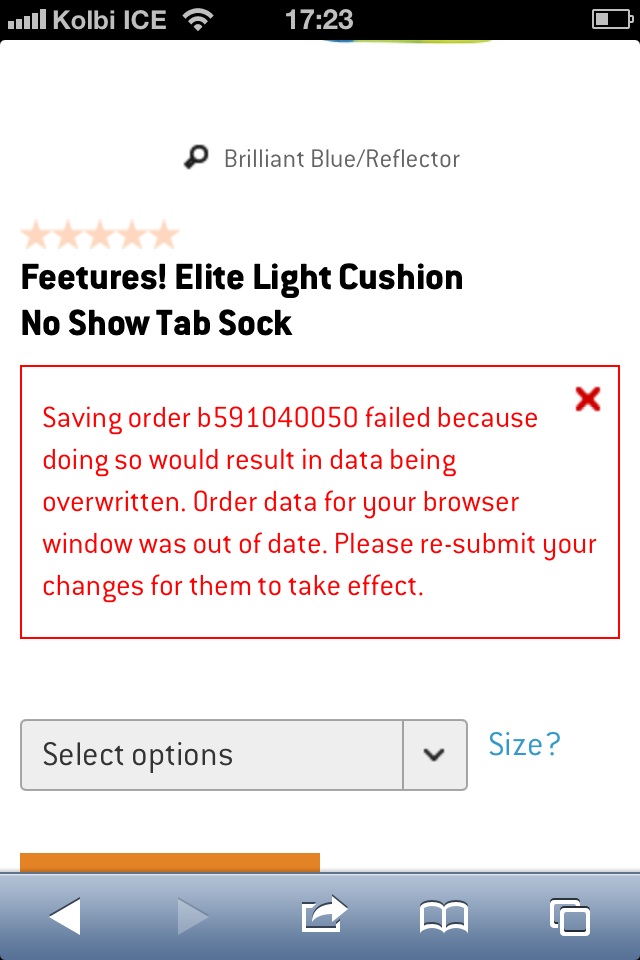The height and width of the screenshot is (960, 640).
Task: Click the magnifier zoom icon
Action: [196, 157]
